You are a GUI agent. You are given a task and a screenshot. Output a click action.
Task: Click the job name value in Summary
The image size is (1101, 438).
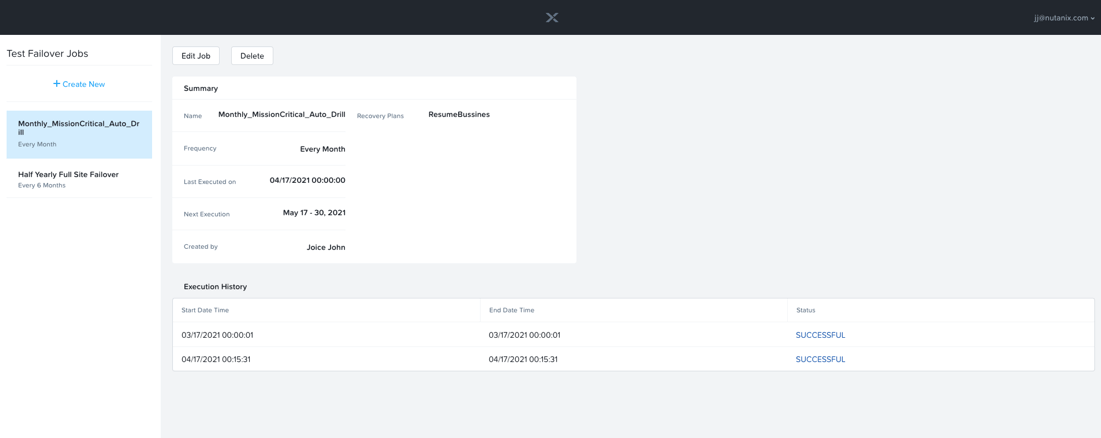[281, 115]
